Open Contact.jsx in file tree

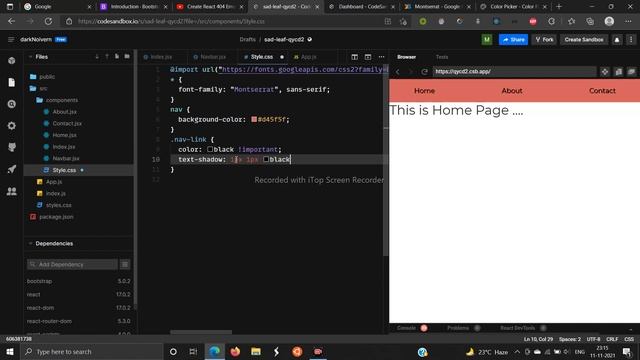pyautogui.click(x=62, y=123)
